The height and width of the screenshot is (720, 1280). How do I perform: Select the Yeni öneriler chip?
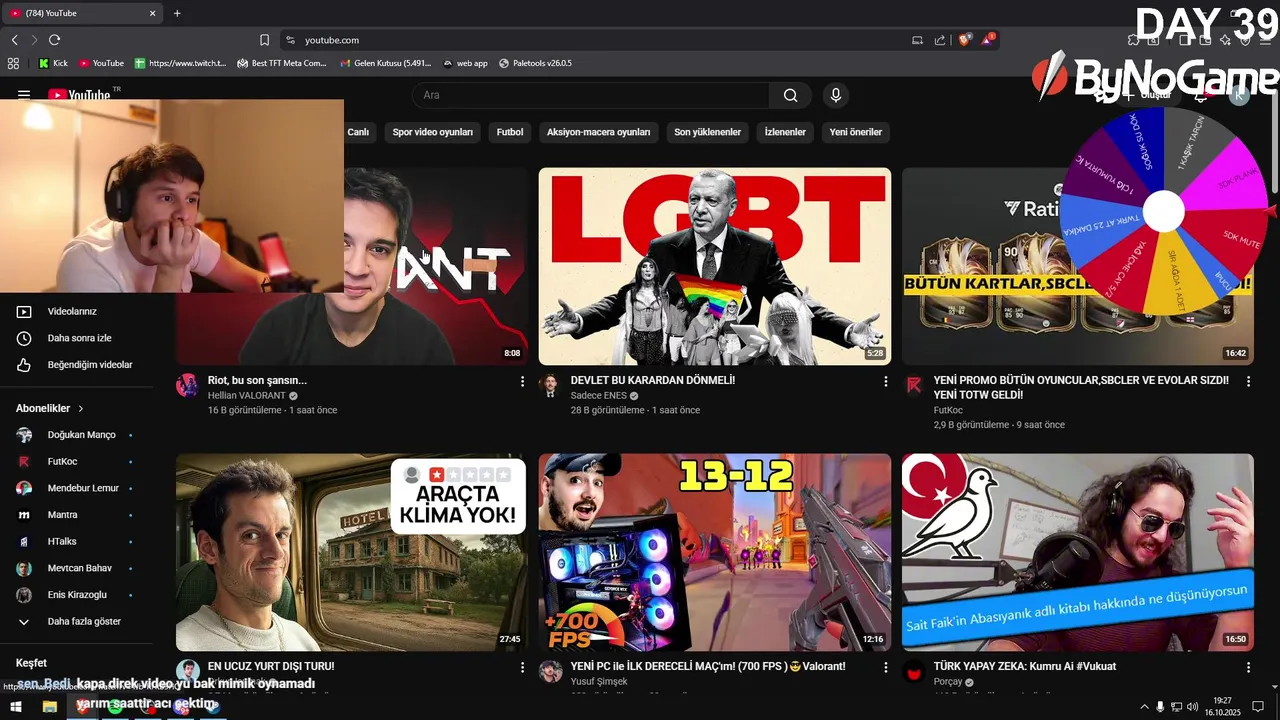(x=855, y=132)
